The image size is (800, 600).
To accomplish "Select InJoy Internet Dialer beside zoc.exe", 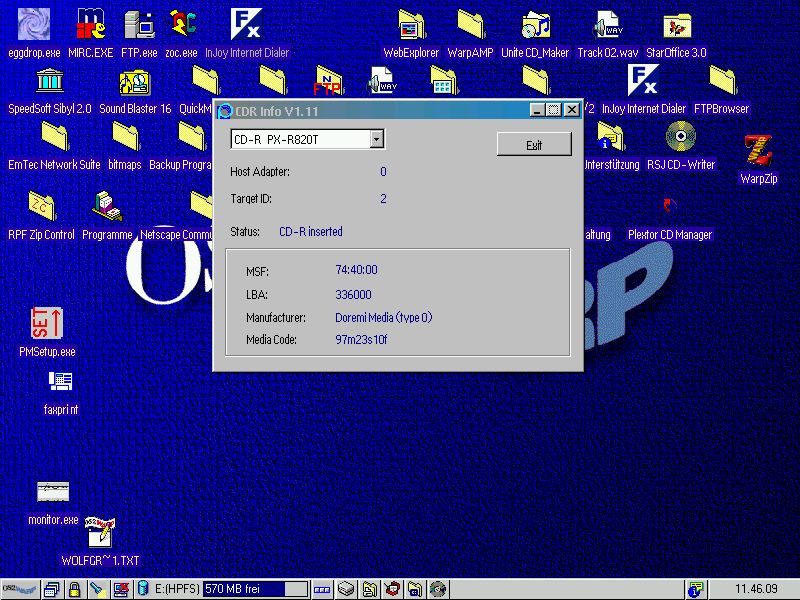I will (x=246, y=24).
